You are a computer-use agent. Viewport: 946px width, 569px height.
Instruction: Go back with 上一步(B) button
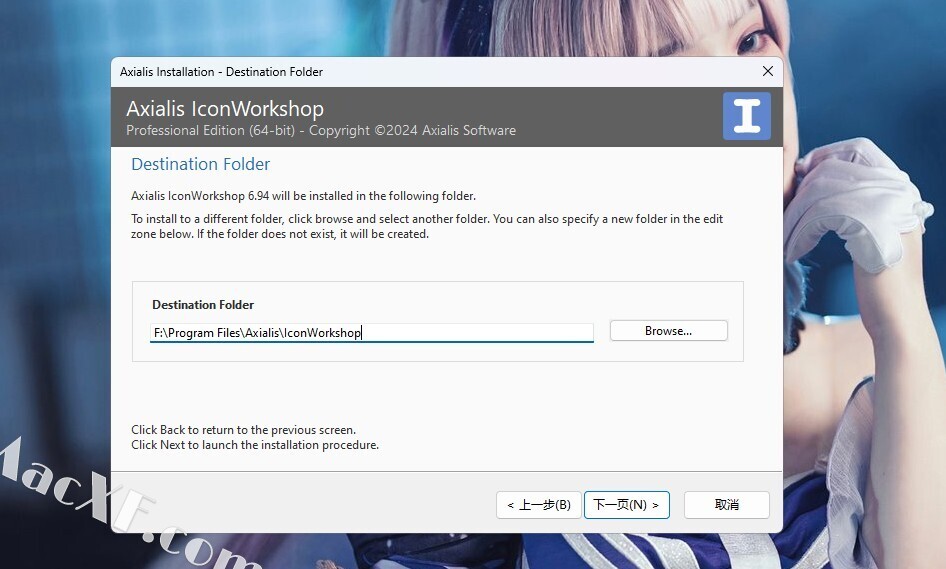539,504
